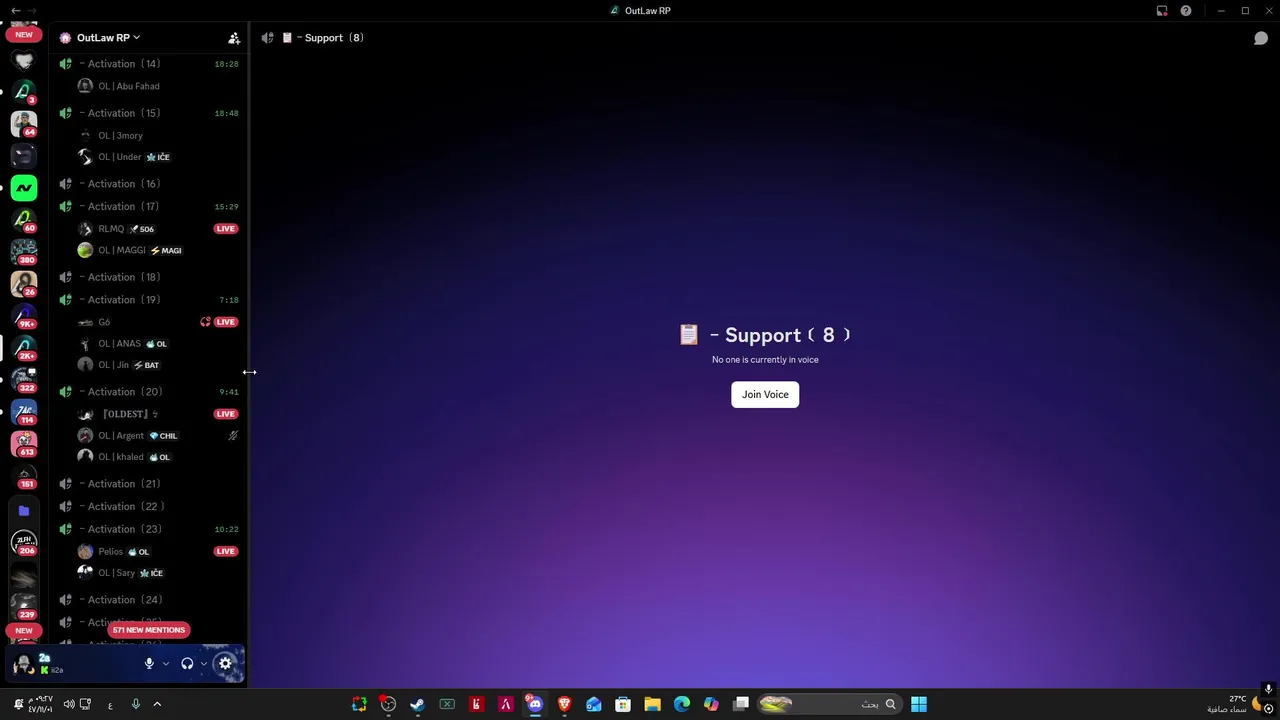Click the bottom NEW unread indicator
This screenshot has height=720, width=1280.
click(24, 631)
